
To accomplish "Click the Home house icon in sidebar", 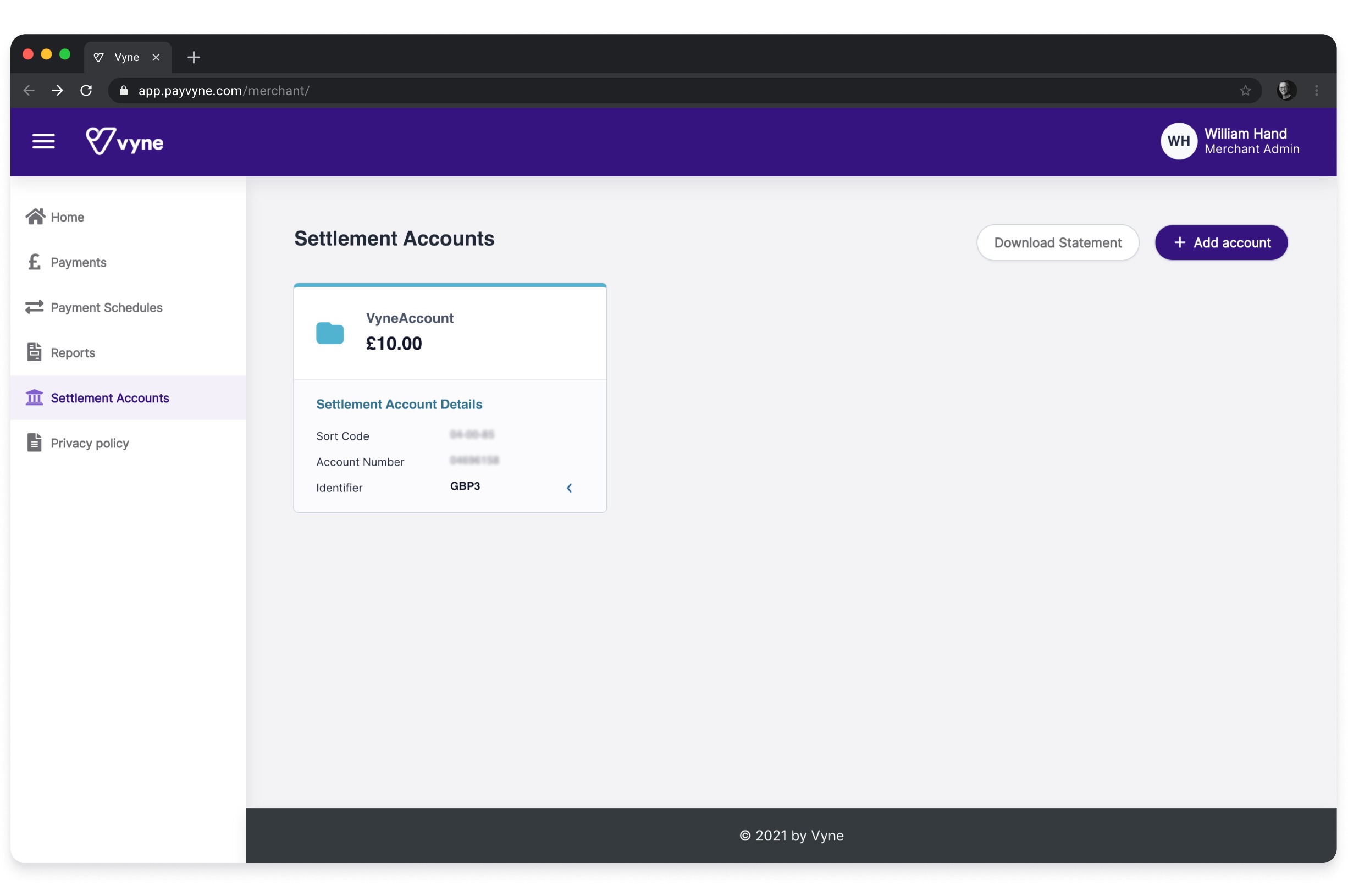I will [35, 217].
